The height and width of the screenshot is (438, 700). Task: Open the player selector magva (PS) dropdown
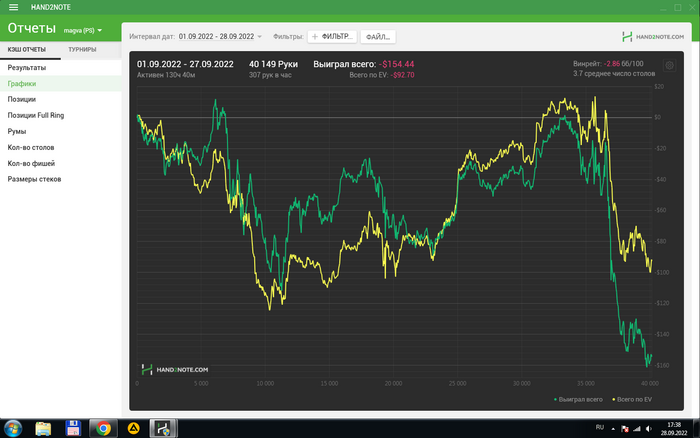pos(83,30)
